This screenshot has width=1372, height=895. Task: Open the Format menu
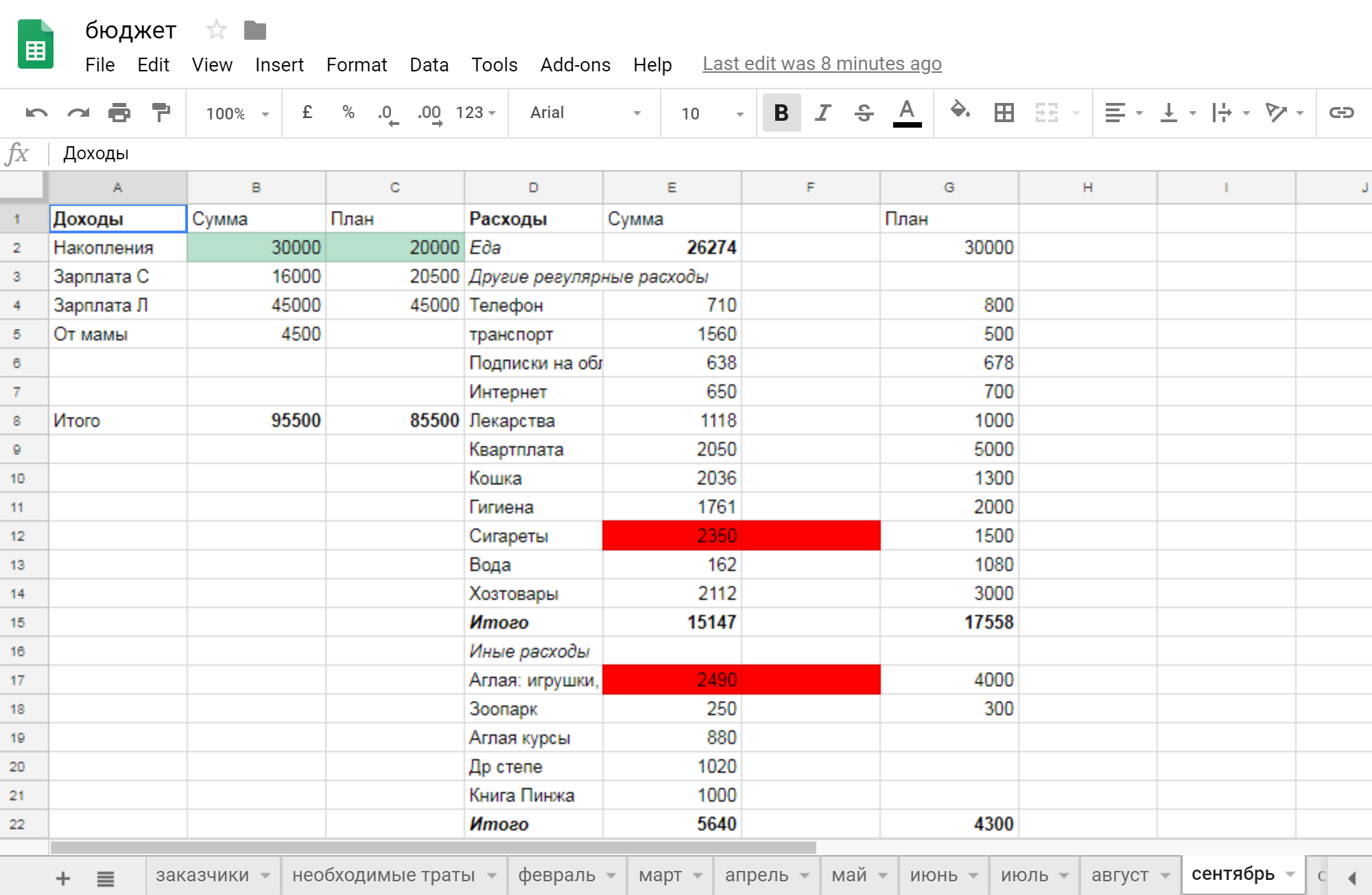click(356, 65)
